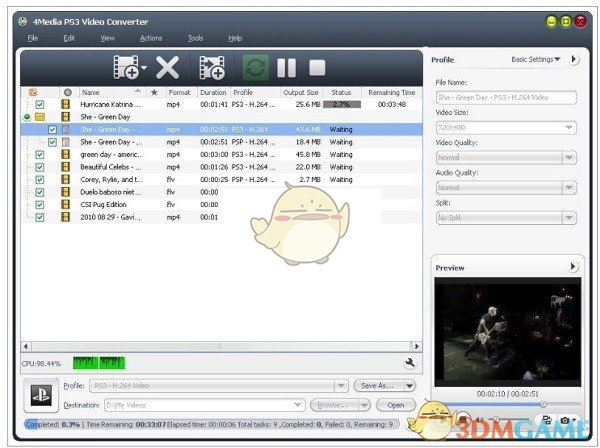Open the View menu

pyautogui.click(x=108, y=38)
